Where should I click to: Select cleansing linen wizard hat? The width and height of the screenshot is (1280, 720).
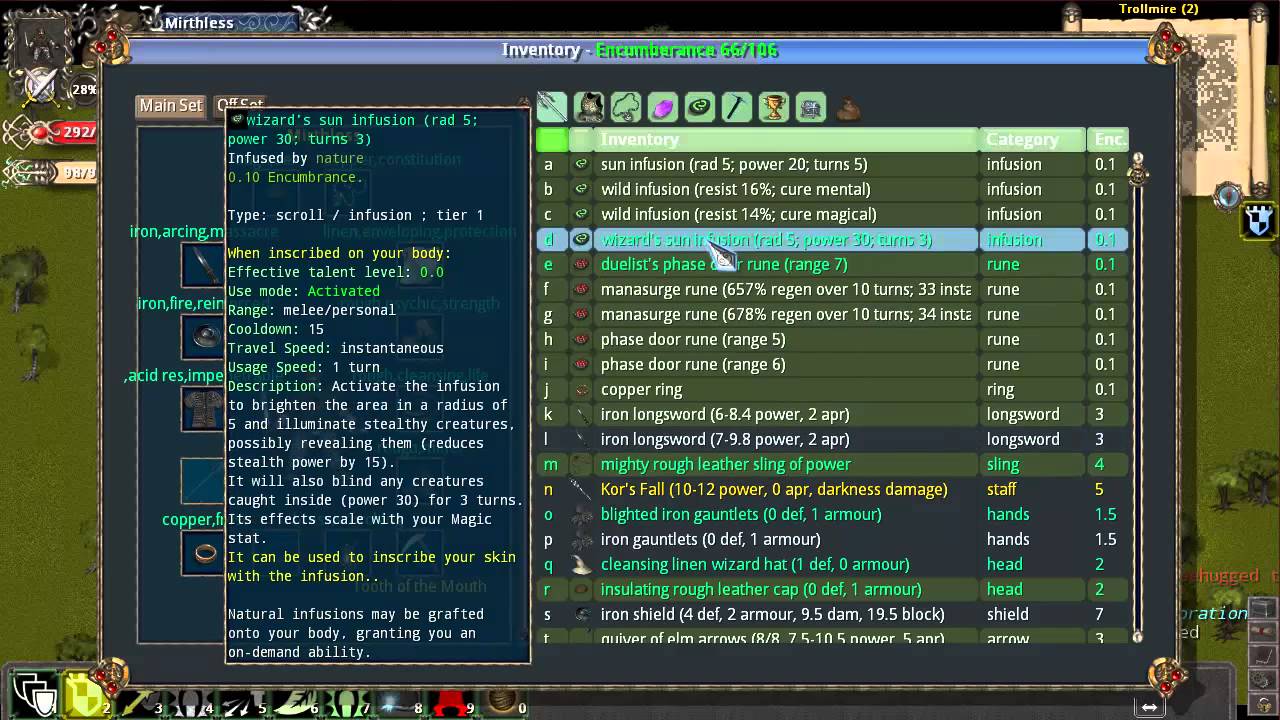pos(832,564)
